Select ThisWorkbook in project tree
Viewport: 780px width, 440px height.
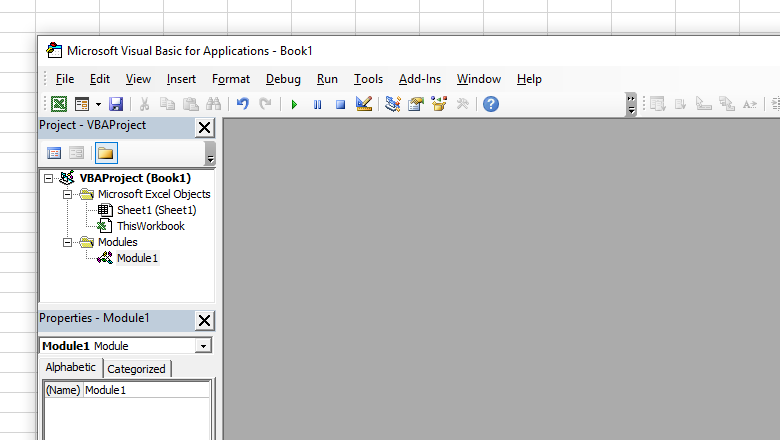(151, 226)
